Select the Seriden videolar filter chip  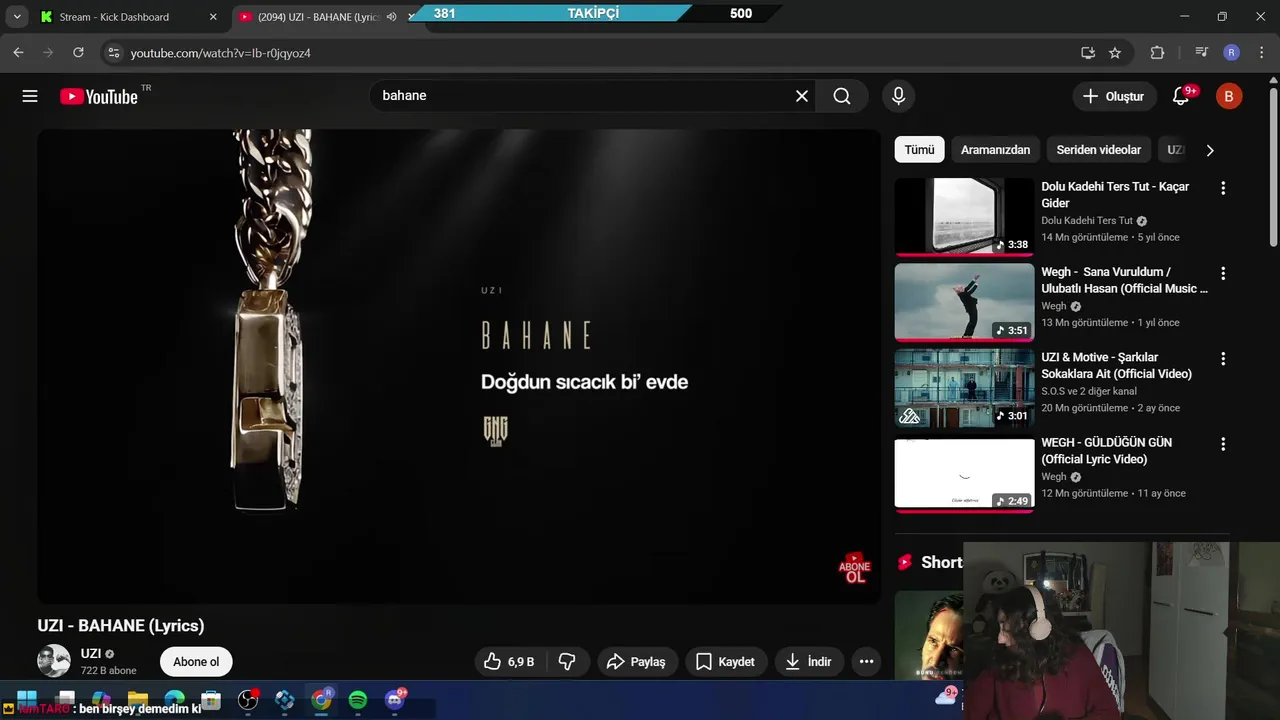[1098, 150]
